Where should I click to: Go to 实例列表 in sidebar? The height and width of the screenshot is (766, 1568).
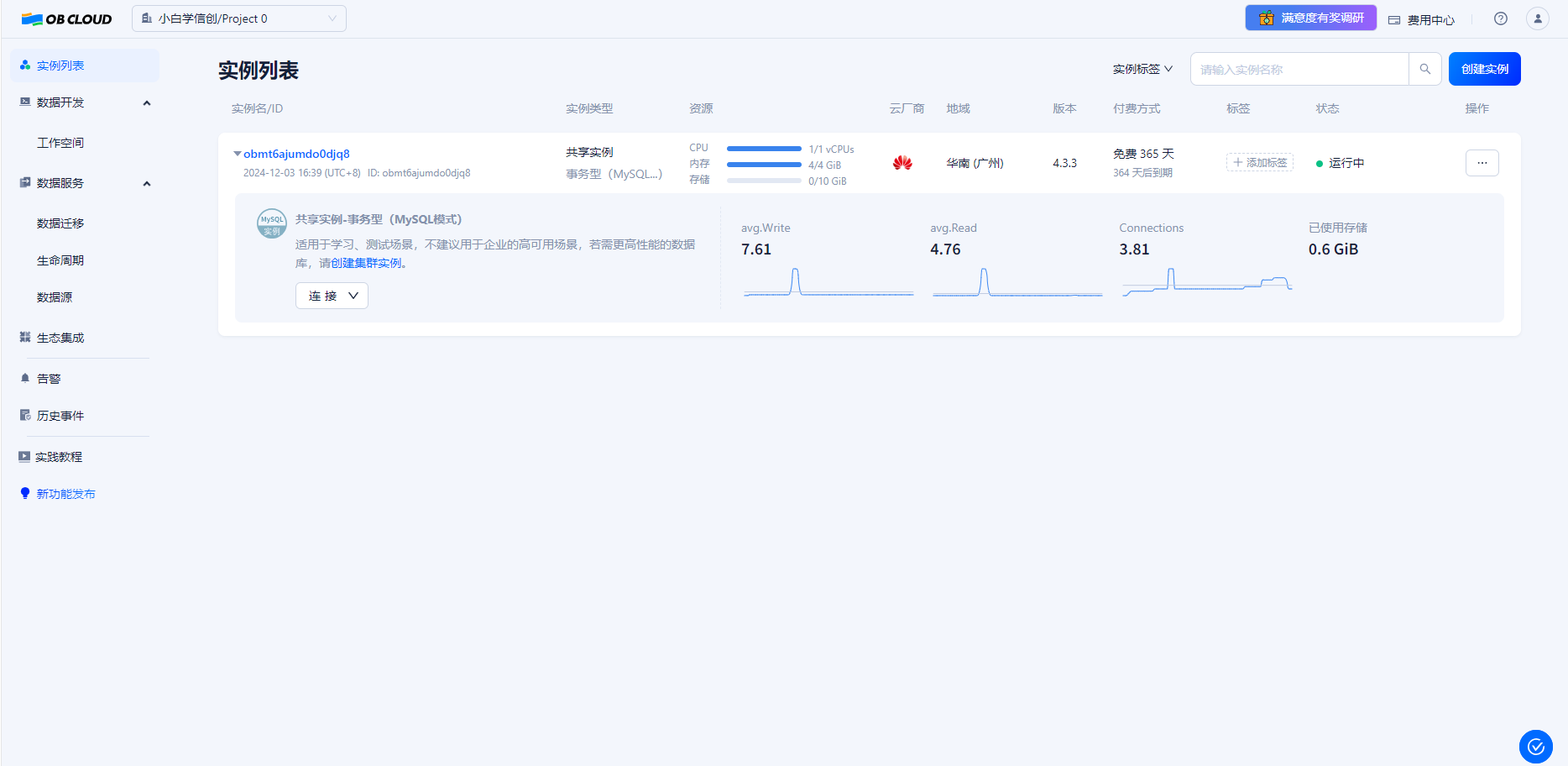pyautogui.click(x=85, y=66)
